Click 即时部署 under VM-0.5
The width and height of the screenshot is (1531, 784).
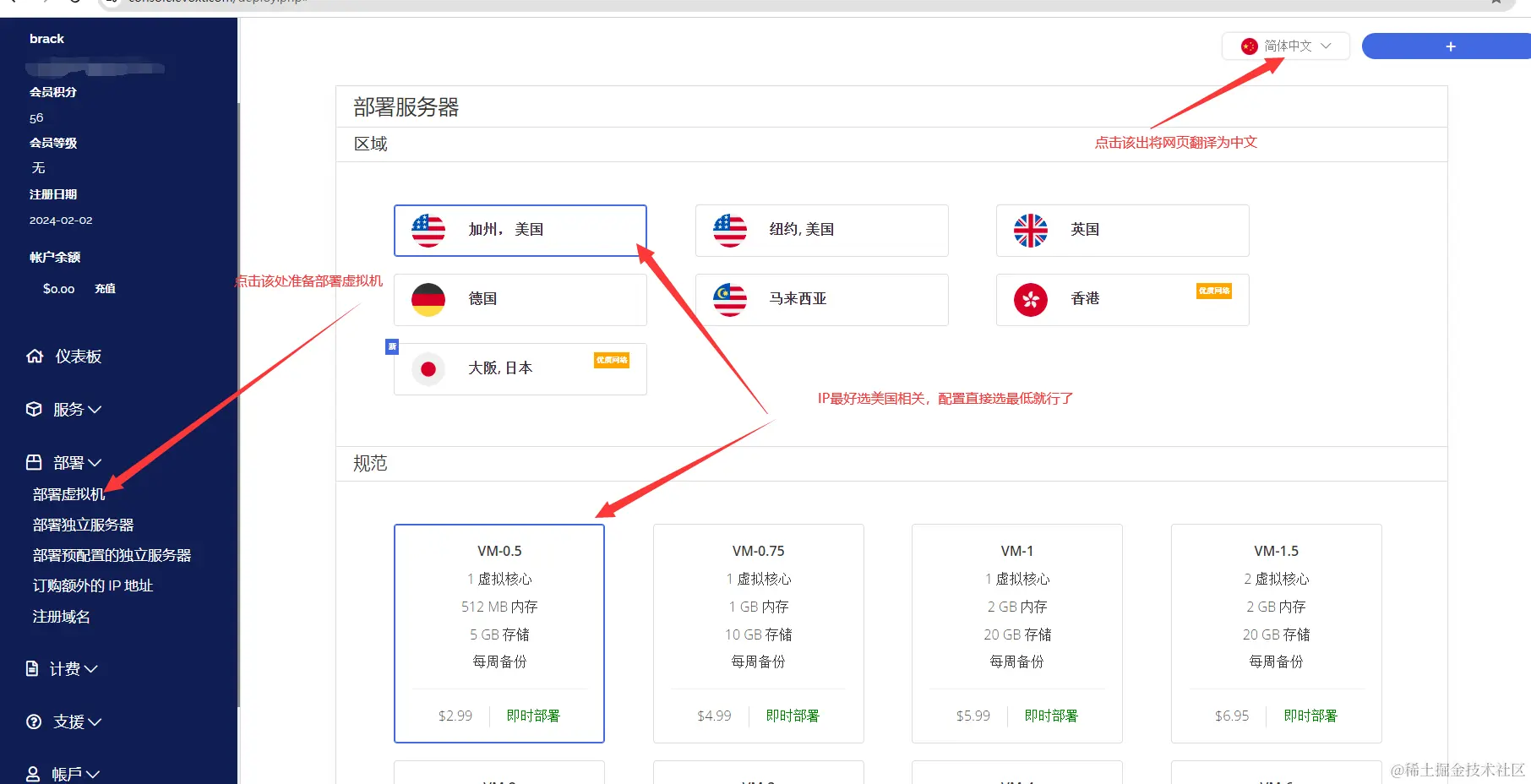533,715
